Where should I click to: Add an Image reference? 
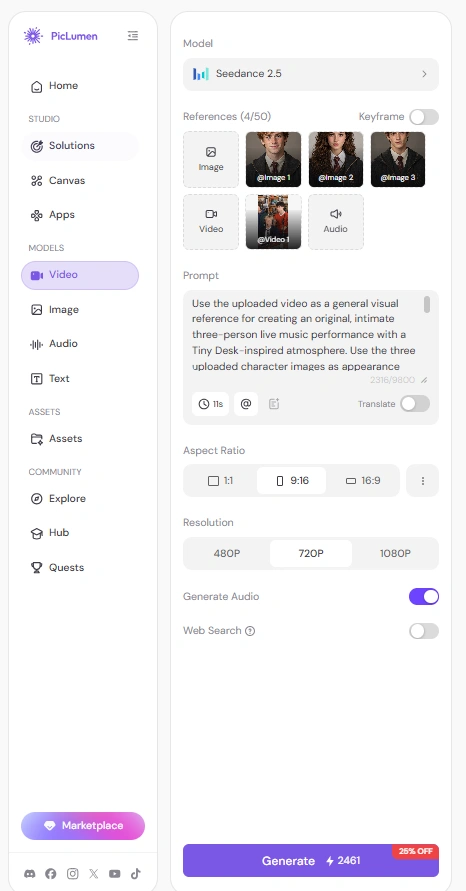[x=211, y=160]
